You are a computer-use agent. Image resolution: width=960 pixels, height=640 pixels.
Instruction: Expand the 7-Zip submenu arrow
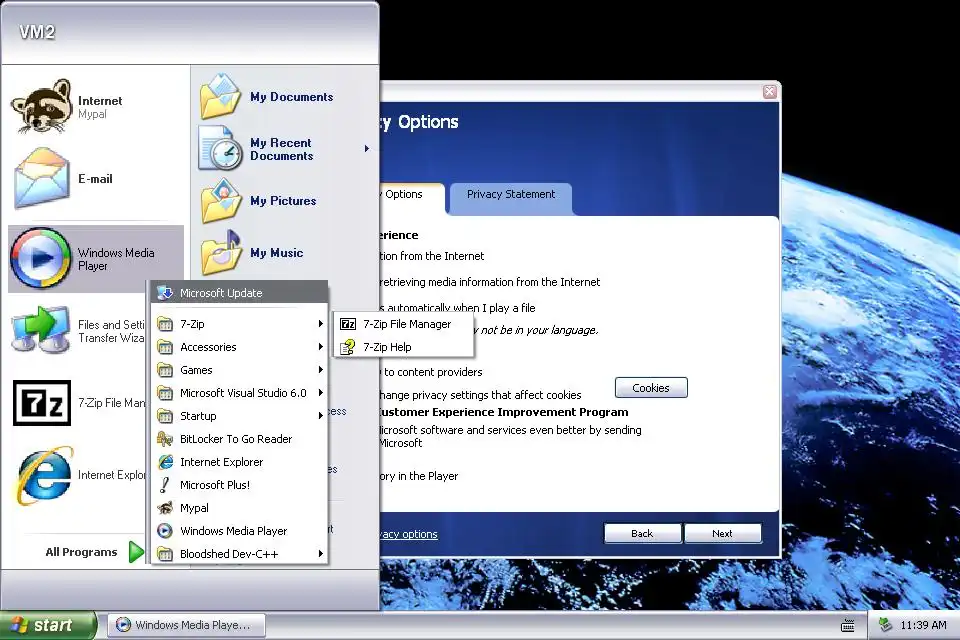click(320, 324)
